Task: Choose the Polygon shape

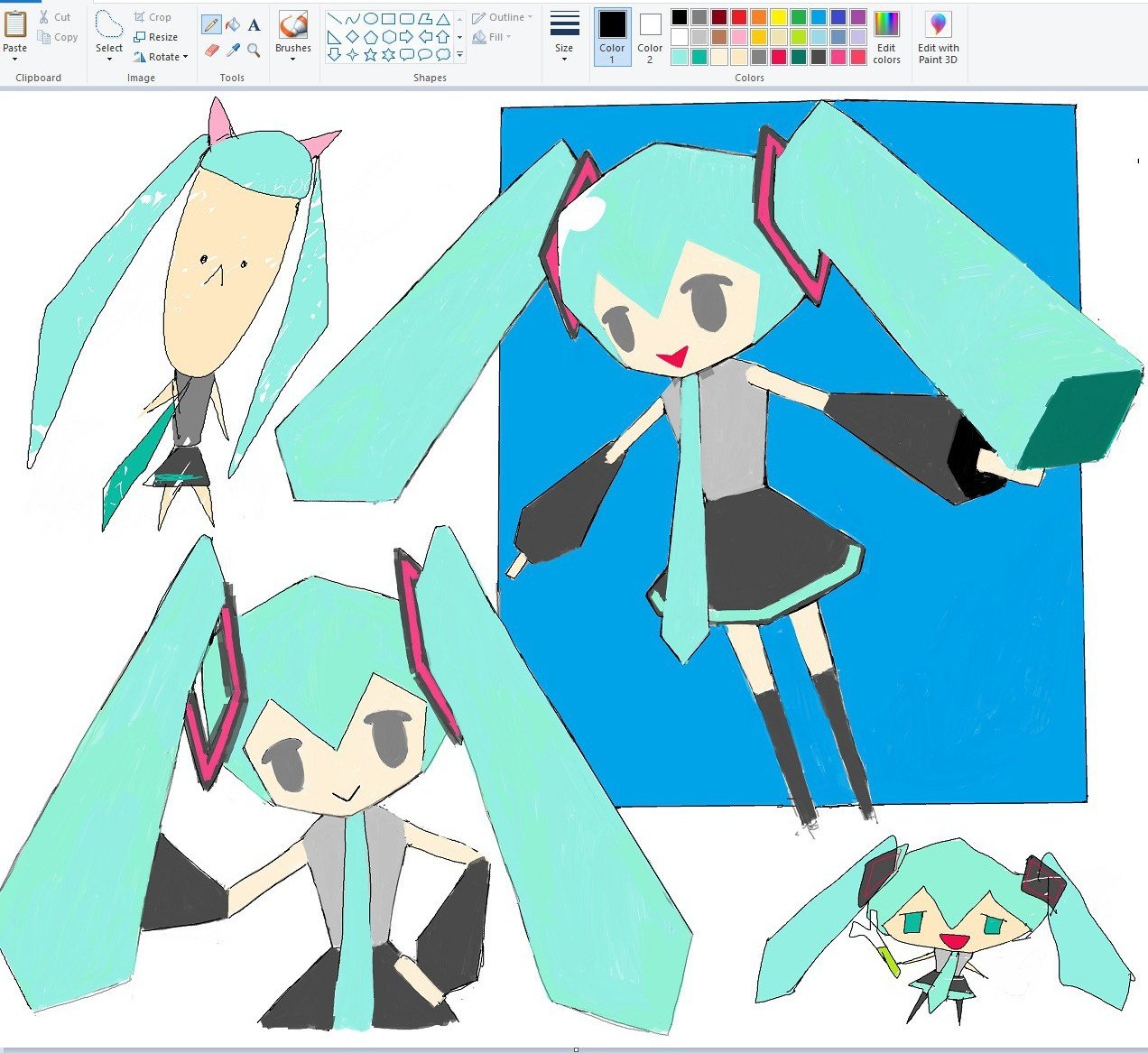Action: pyautogui.click(x=424, y=18)
